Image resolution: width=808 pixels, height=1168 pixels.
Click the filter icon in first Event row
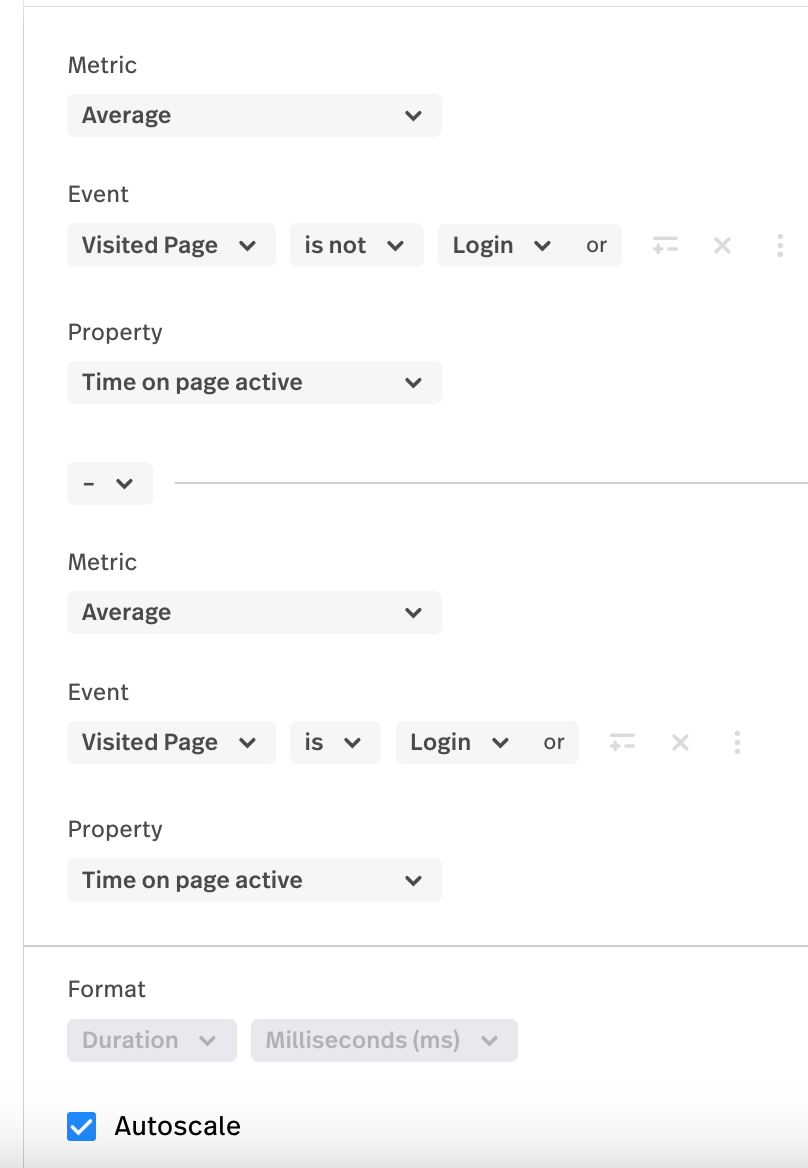click(x=665, y=245)
